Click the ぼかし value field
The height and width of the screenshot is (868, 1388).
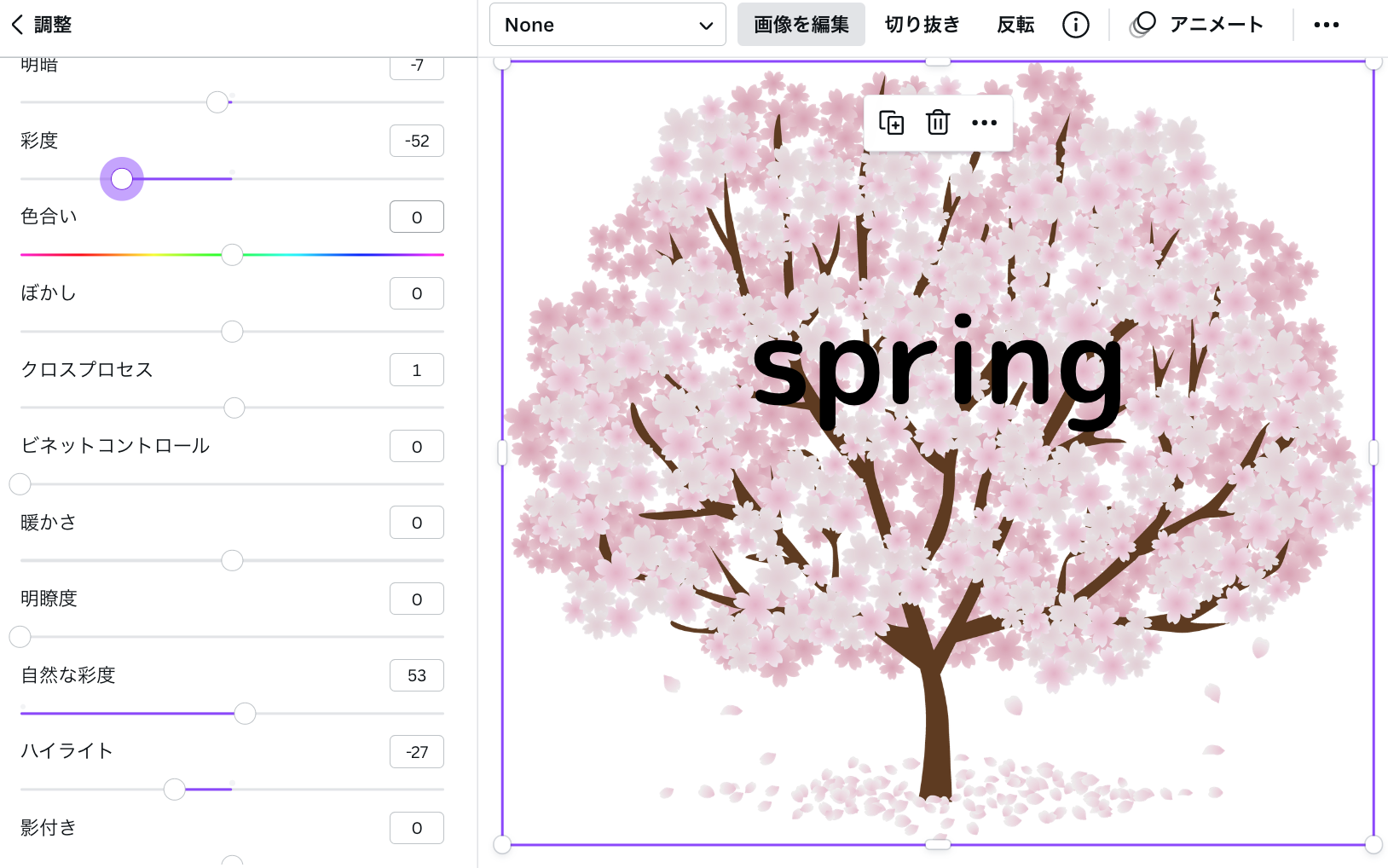point(417,293)
